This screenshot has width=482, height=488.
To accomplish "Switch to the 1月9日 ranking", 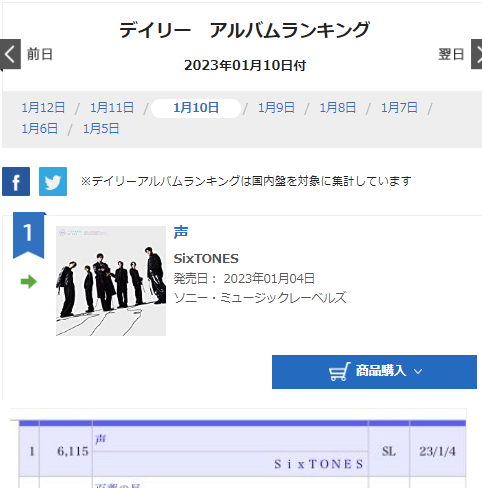I will pos(276,108).
